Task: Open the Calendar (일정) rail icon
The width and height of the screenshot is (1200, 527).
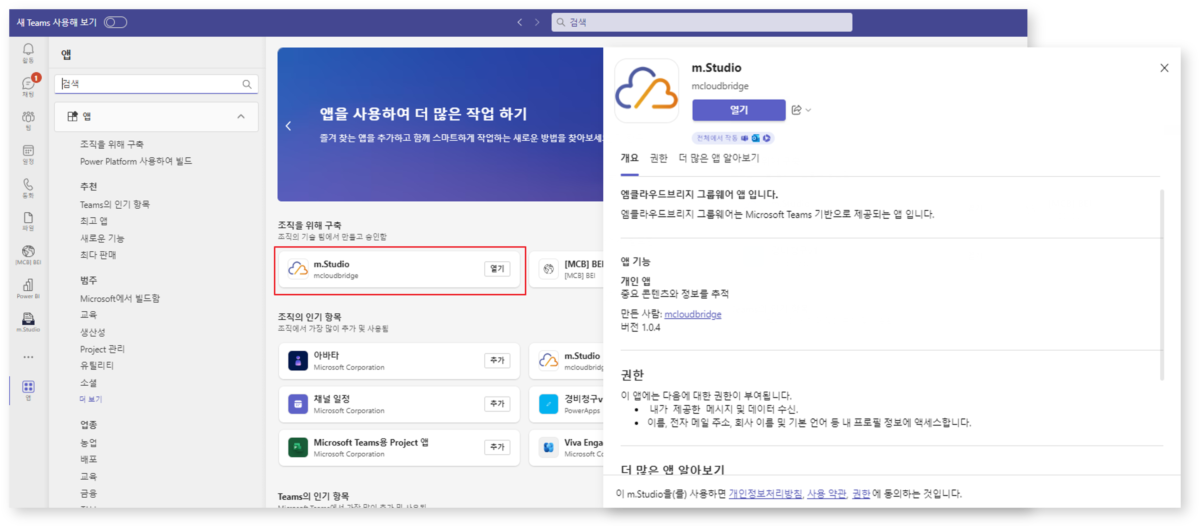Action: coord(28,153)
